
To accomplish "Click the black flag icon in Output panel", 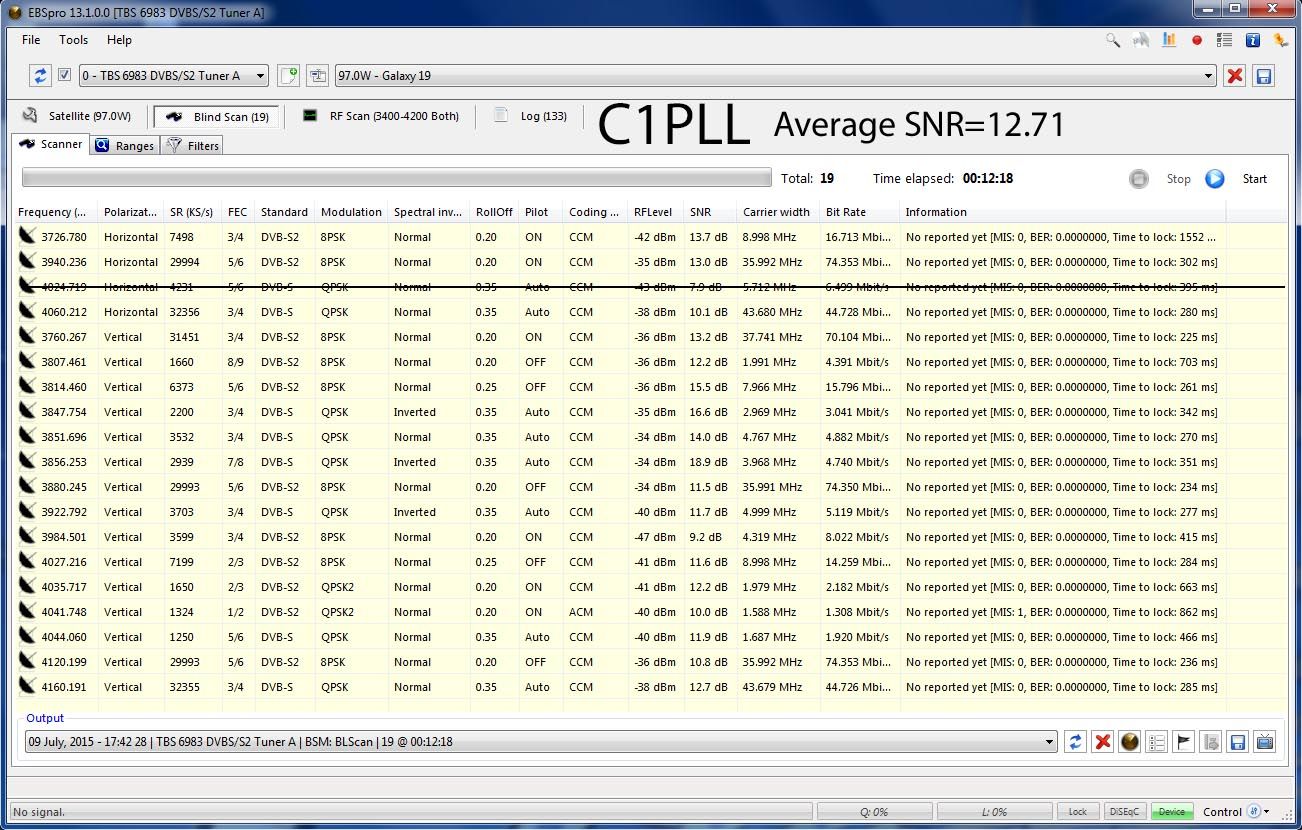I will click(1184, 742).
